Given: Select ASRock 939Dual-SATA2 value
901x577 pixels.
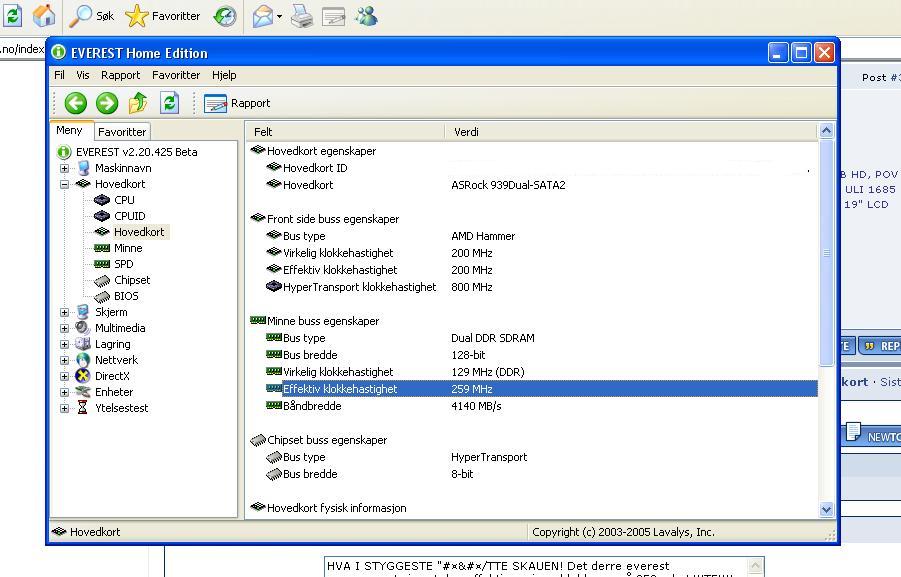Looking at the screenshot, I should click(x=509, y=185).
